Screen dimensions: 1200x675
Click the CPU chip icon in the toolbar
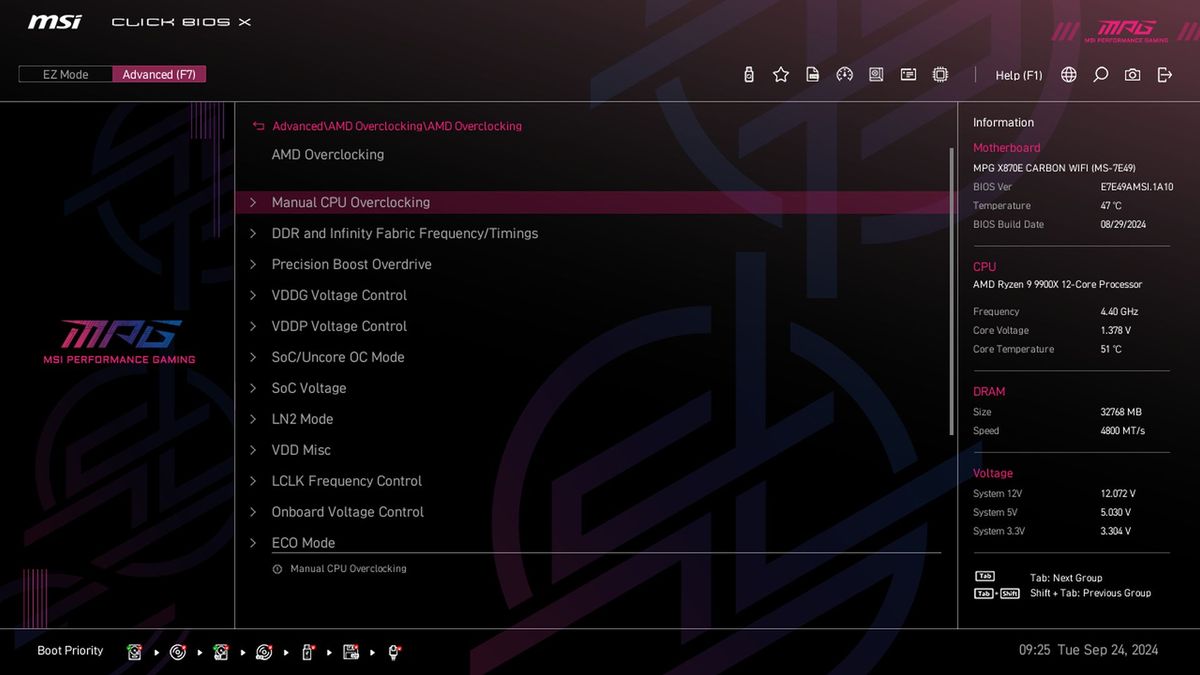point(940,75)
